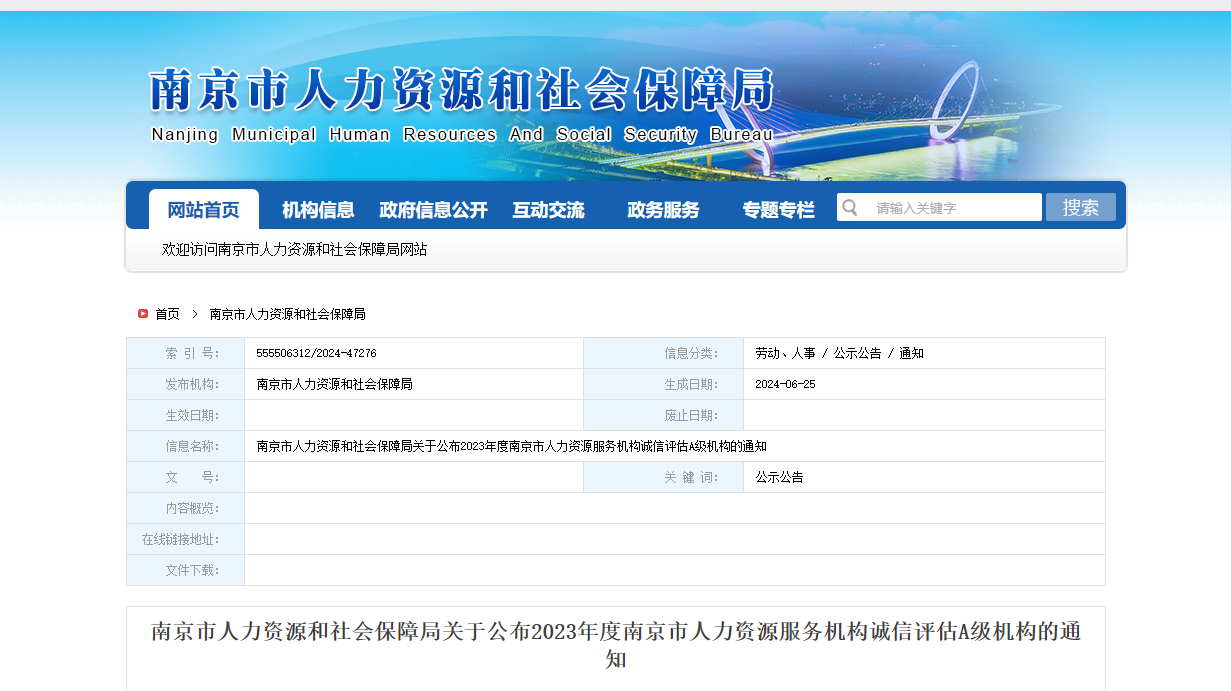Click the 关键词 label cell
Screen dimensions: 1231x691
click(x=663, y=477)
